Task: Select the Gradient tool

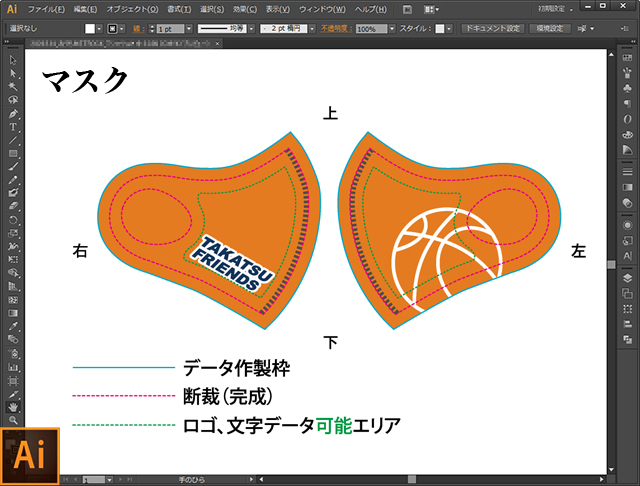Action: (x=13, y=313)
